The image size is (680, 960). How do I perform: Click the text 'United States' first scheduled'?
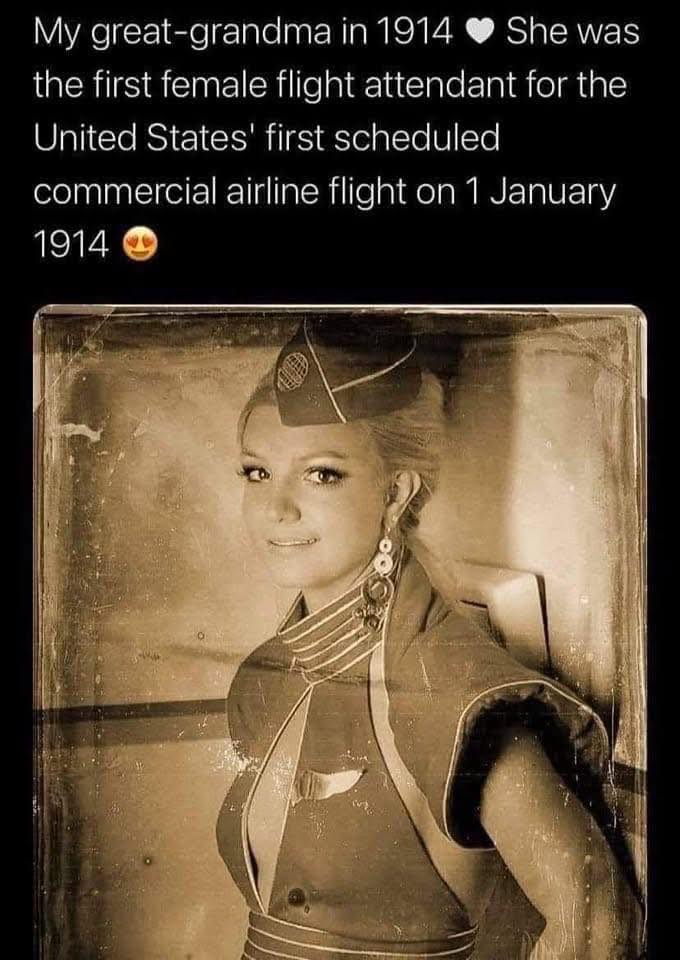click(x=267, y=138)
